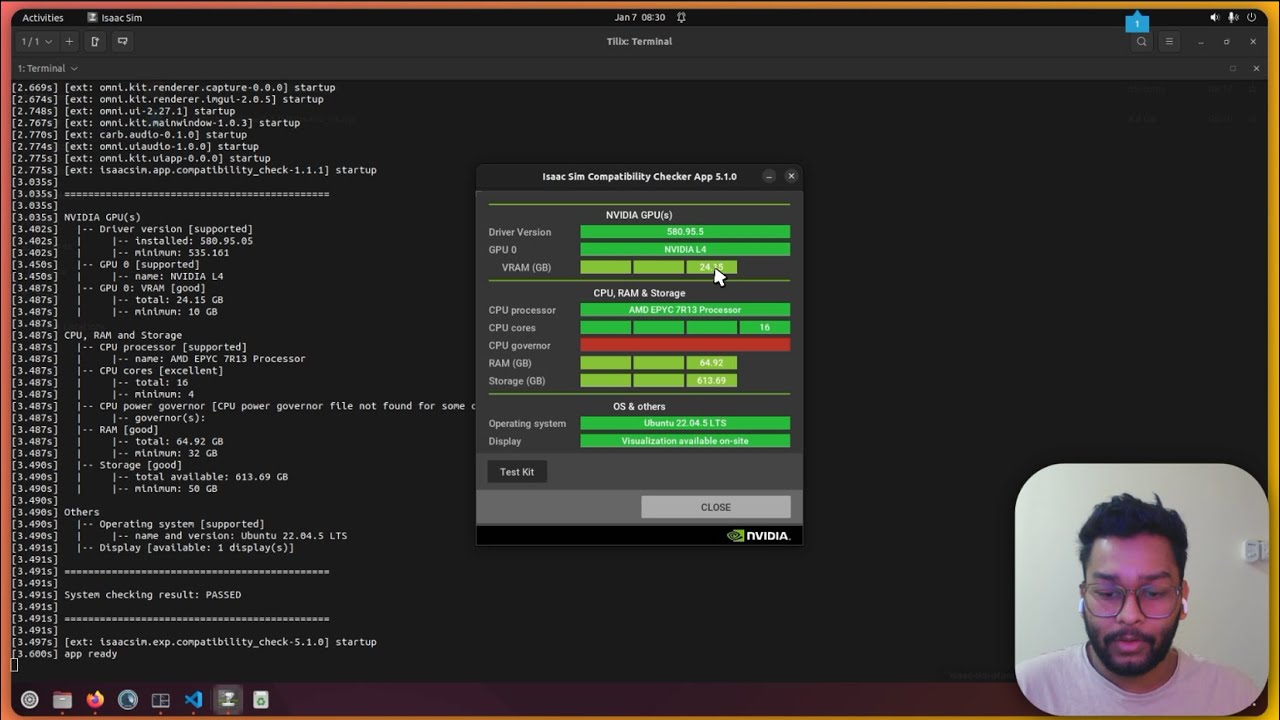The image size is (1280, 720).
Task: Click the Visualization available on-site bar
Action: click(x=685, y=441)
